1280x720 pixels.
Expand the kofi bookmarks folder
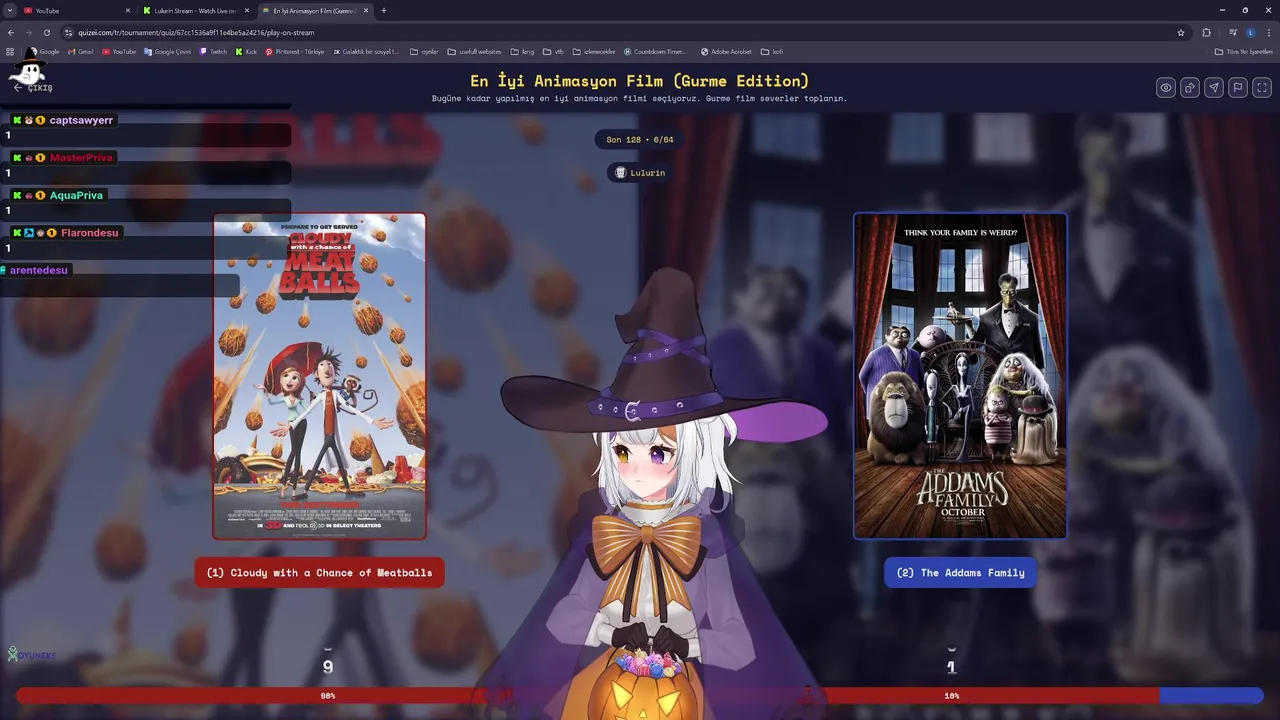pyautogui.click(x=771, y=51)
